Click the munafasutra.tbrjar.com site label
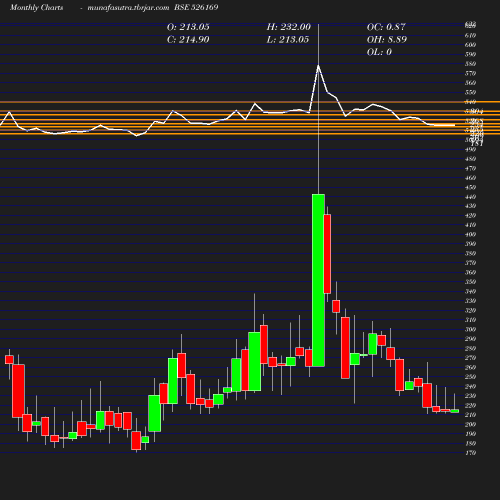Screen dimensions: 500x500 pyautogui.click(x=128, y=7)
